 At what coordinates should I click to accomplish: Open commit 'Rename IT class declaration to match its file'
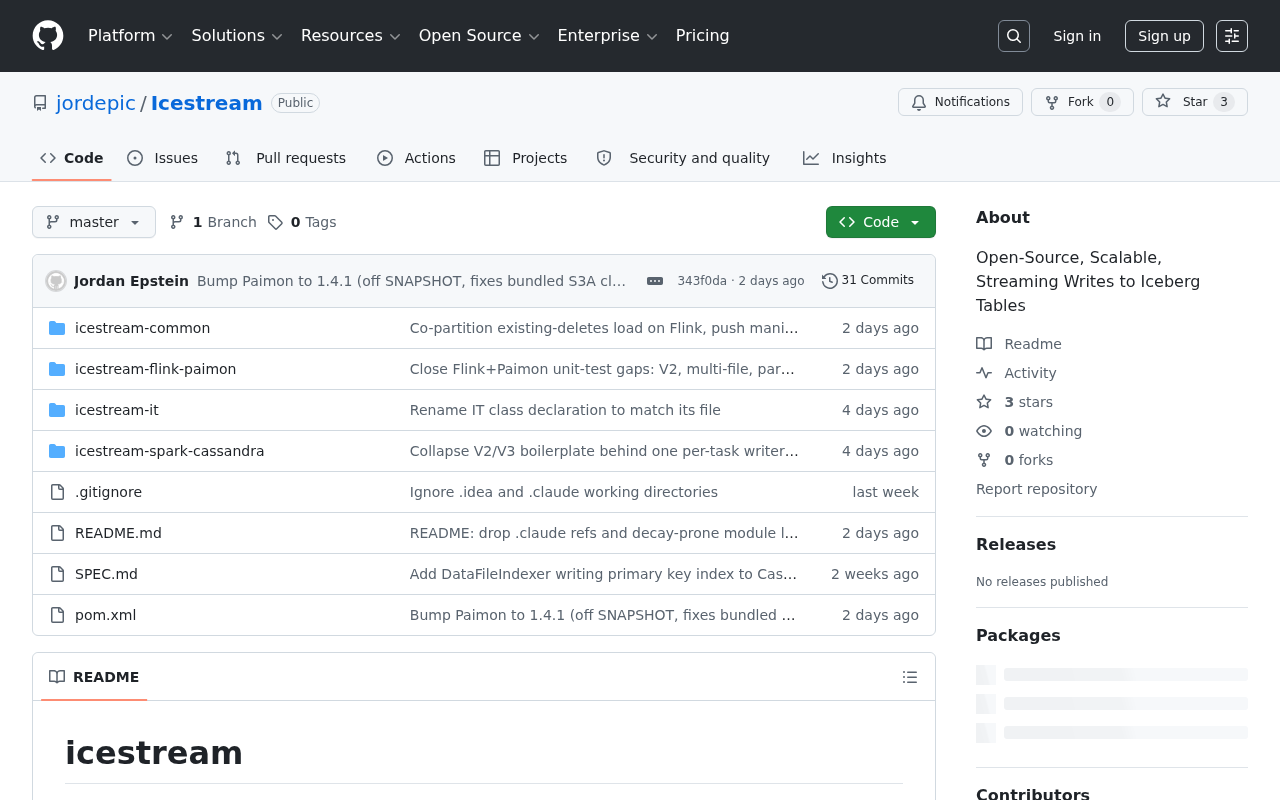[565, 410]
